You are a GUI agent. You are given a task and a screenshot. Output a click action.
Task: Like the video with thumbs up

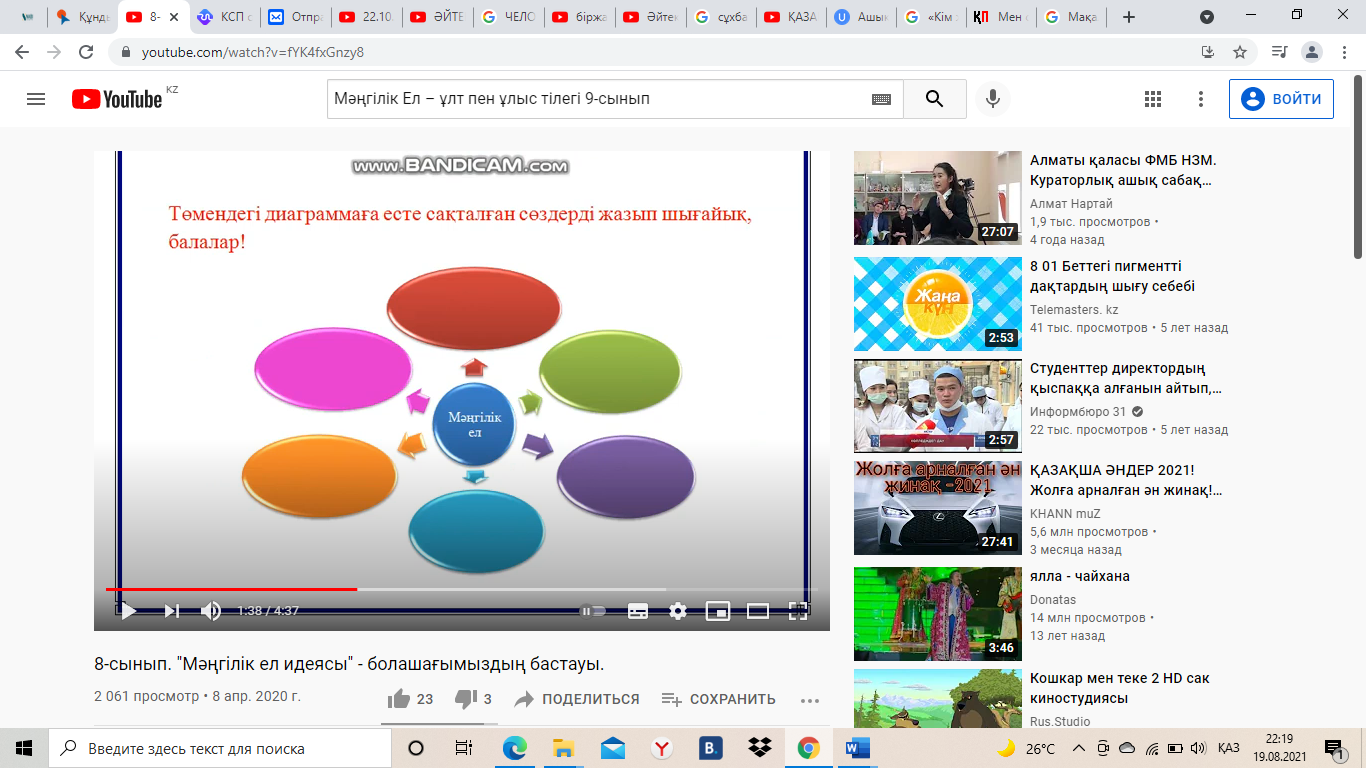(399, 699)
